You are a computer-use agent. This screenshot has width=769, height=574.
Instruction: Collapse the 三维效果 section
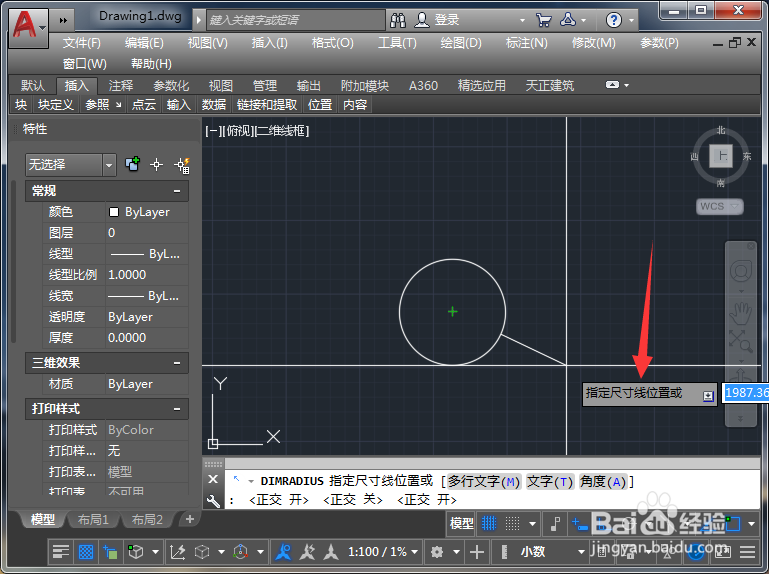pyautogui.click(x=177, y=363)
